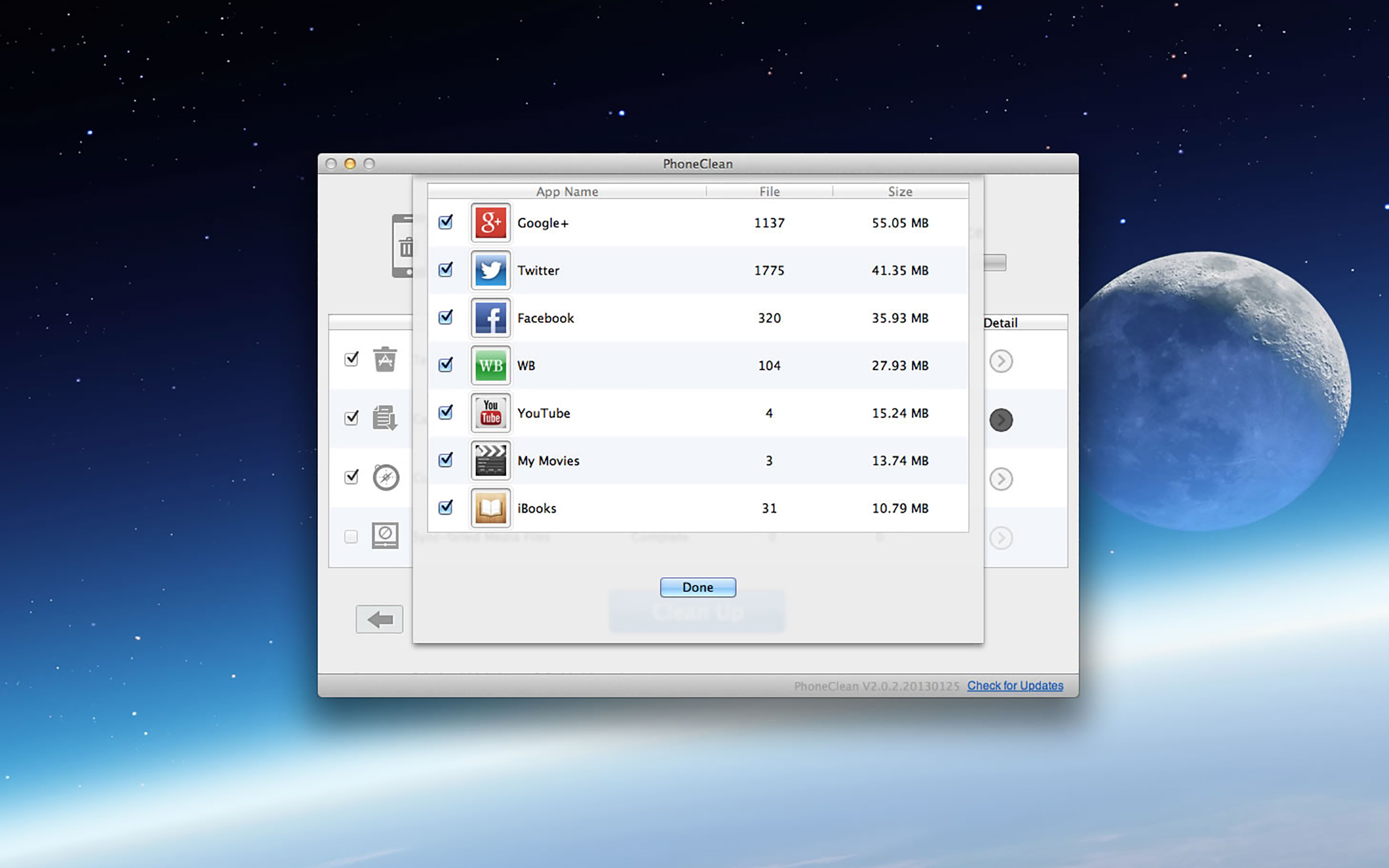Click the App Store trash category icon
The width and height of the screenshot is (1389, 868).
coord(385,359)
